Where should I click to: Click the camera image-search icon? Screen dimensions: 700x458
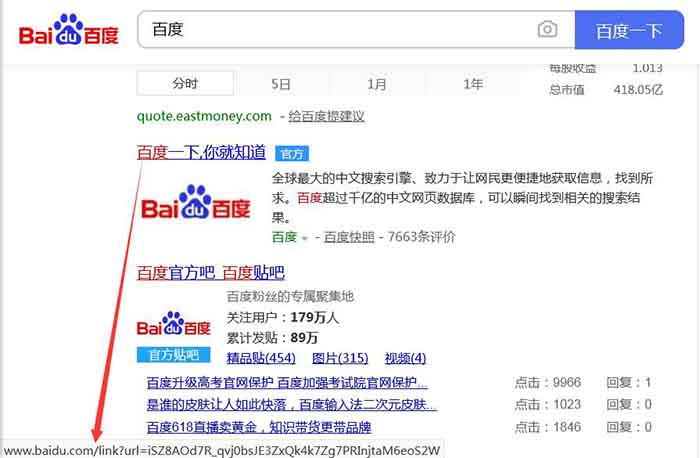(x=547, y=30)
